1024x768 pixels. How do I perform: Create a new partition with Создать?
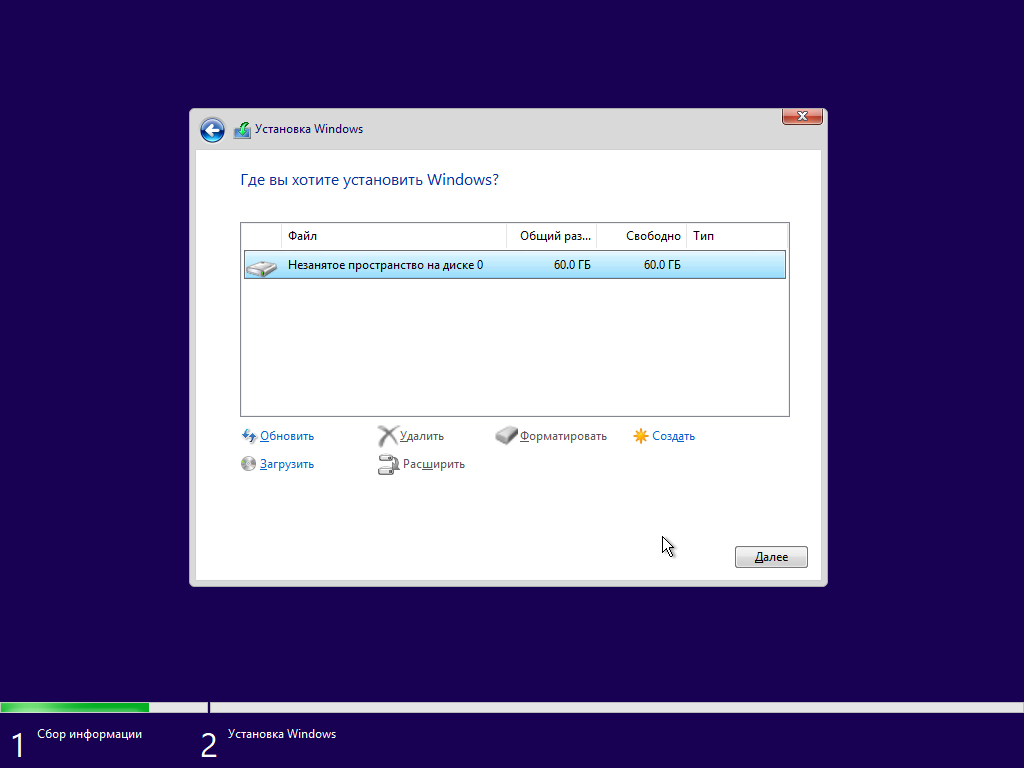[673, 436]
